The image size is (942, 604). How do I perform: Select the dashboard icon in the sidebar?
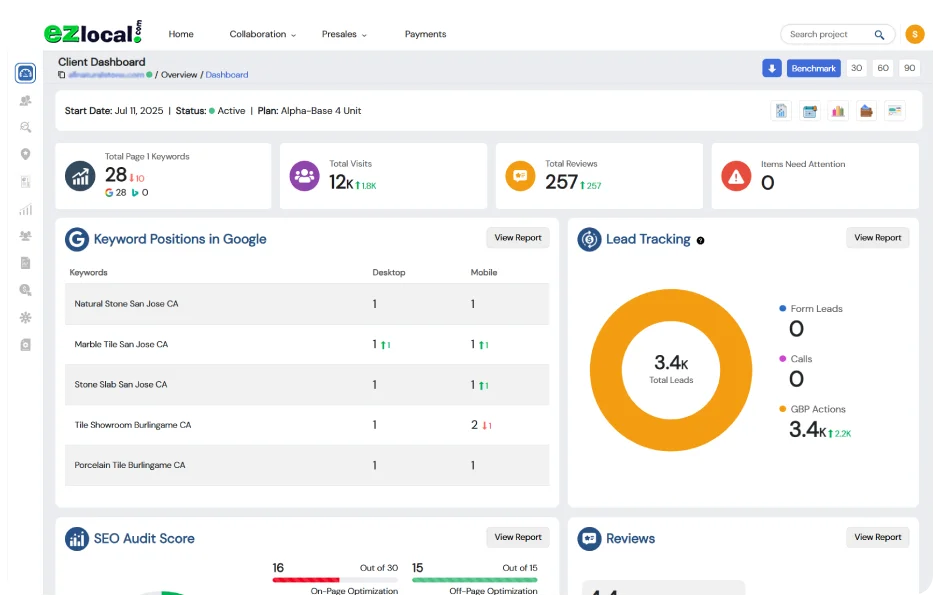(24, 72)
